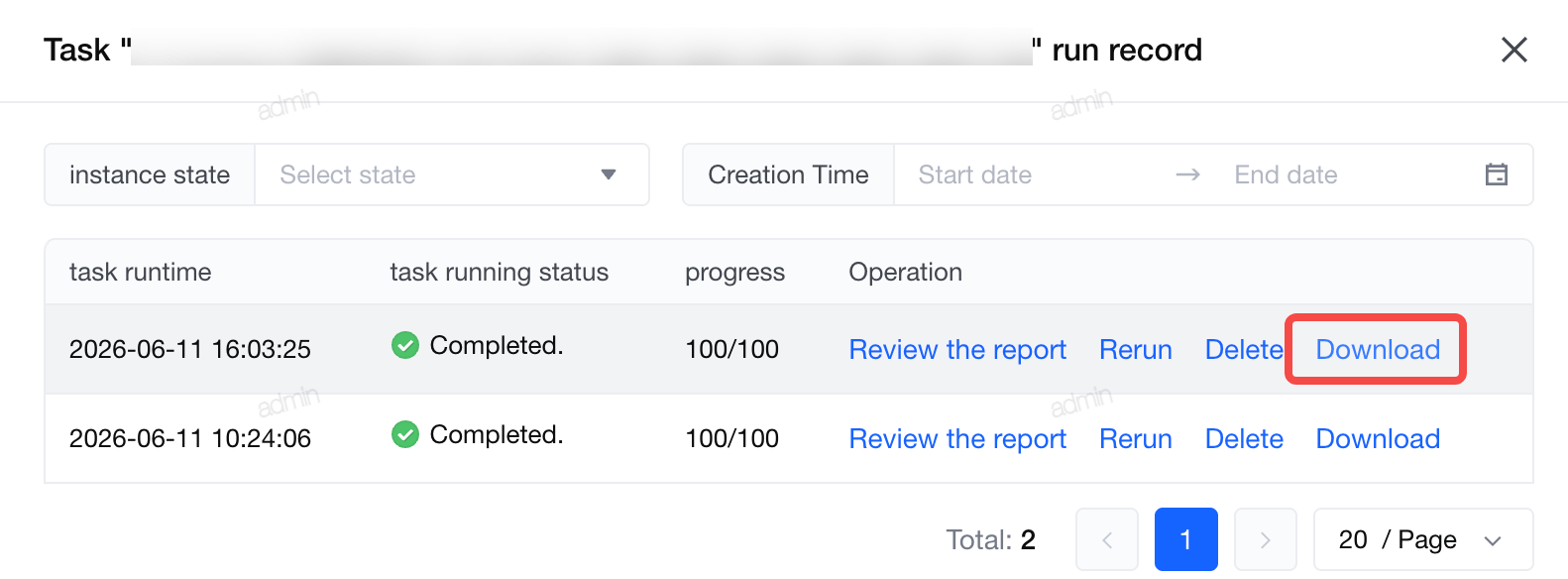Download the 10:24:06 run result
Viewport: 1568px width, 579px height.
(1378, 438)
